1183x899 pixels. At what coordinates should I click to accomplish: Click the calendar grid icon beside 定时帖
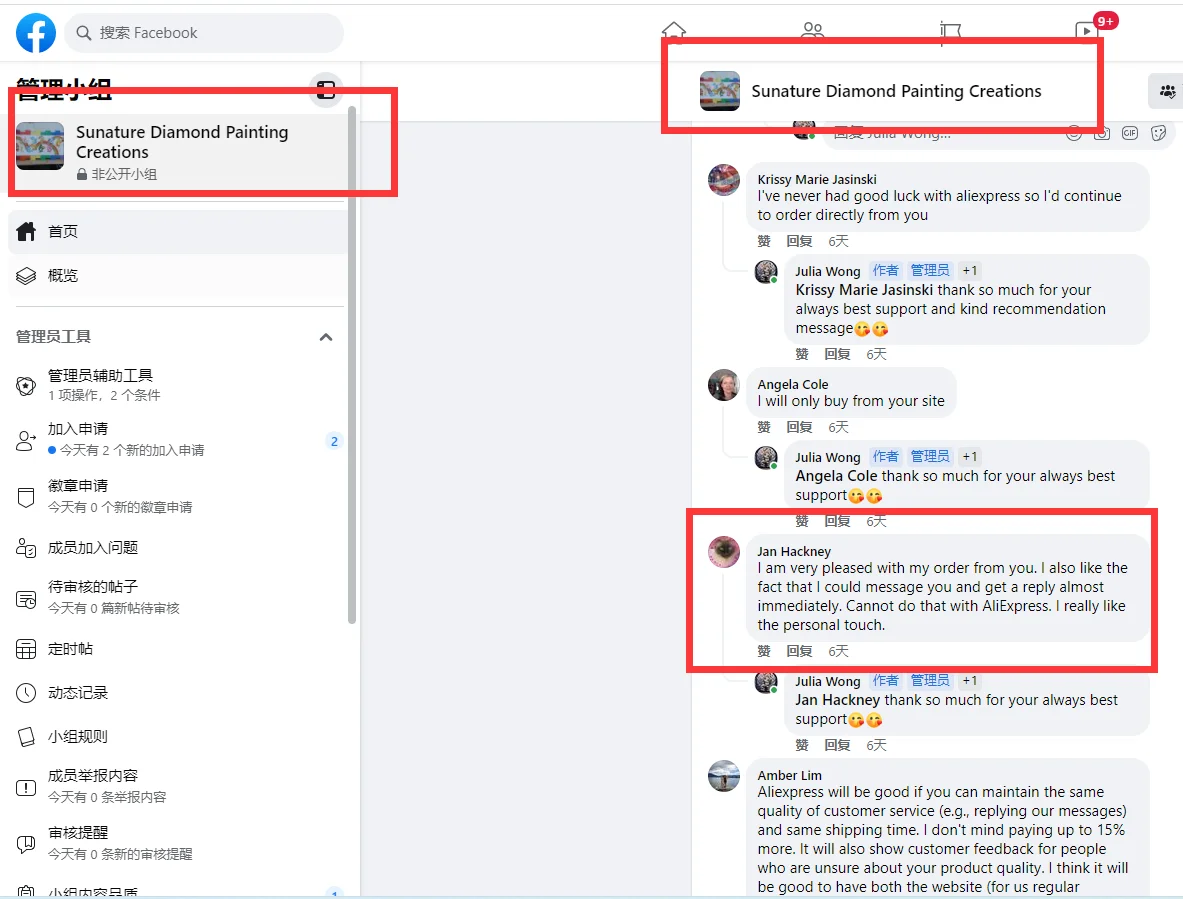point(26,649)
